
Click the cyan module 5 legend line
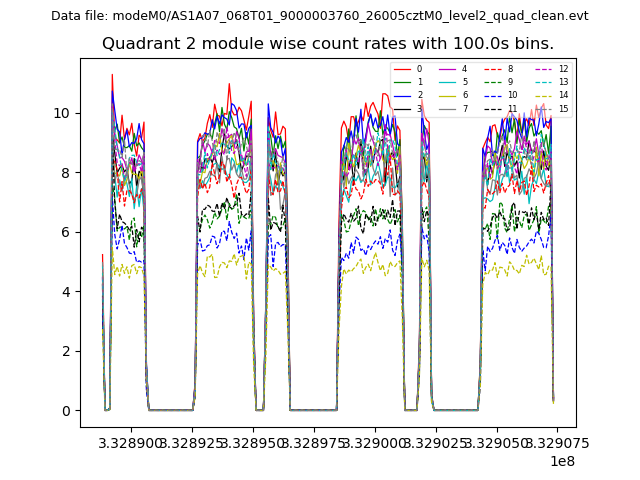(448, 82)
